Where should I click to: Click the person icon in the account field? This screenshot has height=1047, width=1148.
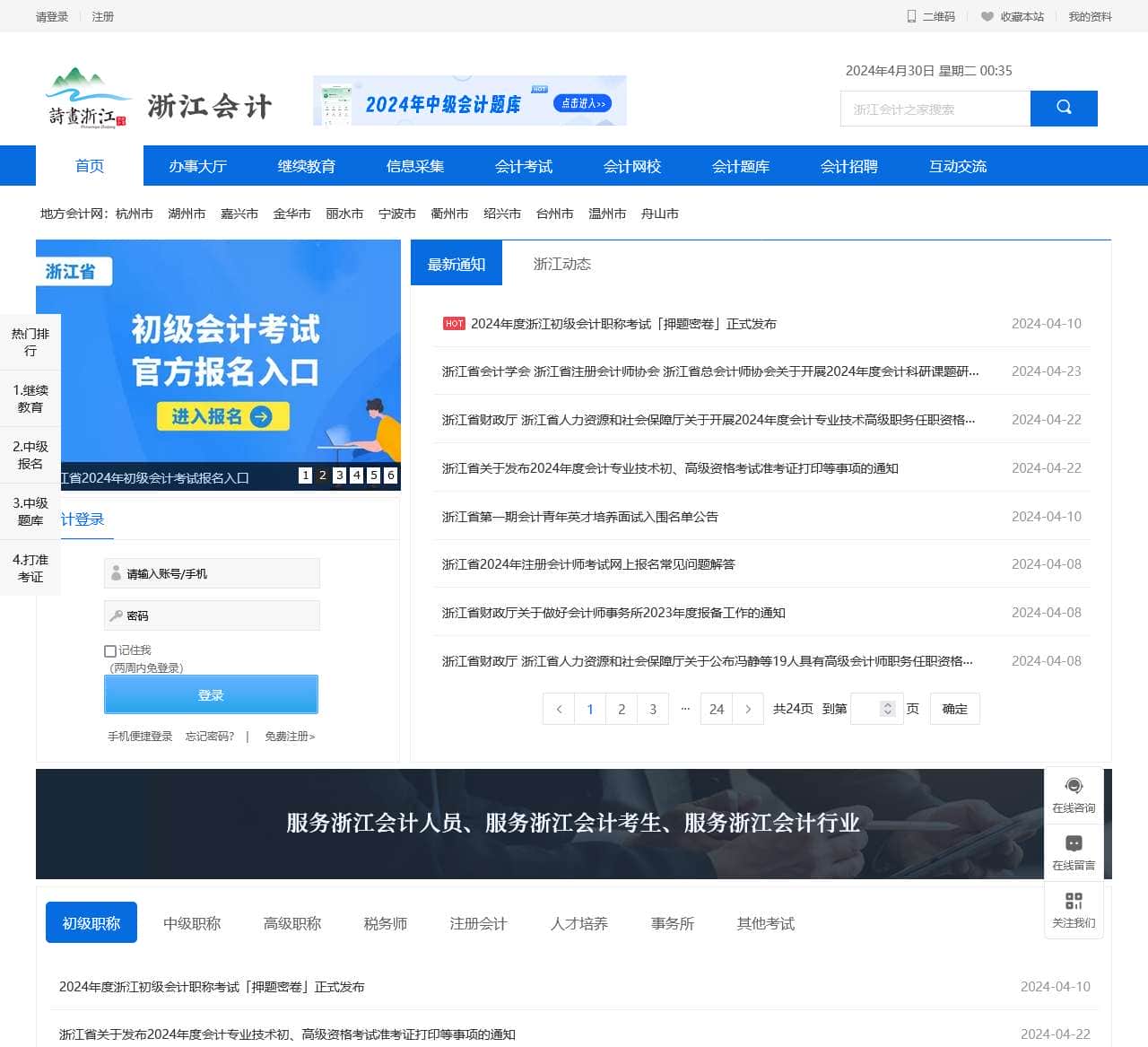pyautogui.click(x=117, y=572)
